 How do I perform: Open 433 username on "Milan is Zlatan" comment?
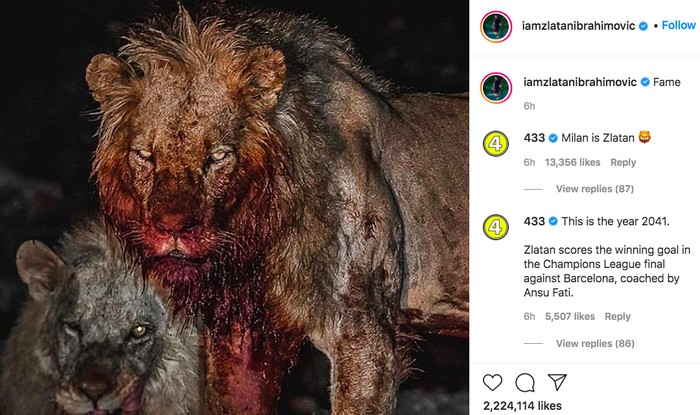coord(535,137)
